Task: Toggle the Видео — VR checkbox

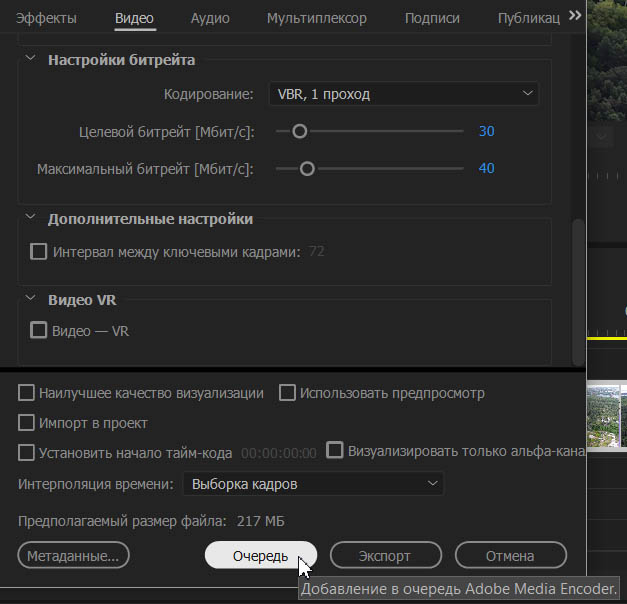Action: coord(39,330)
